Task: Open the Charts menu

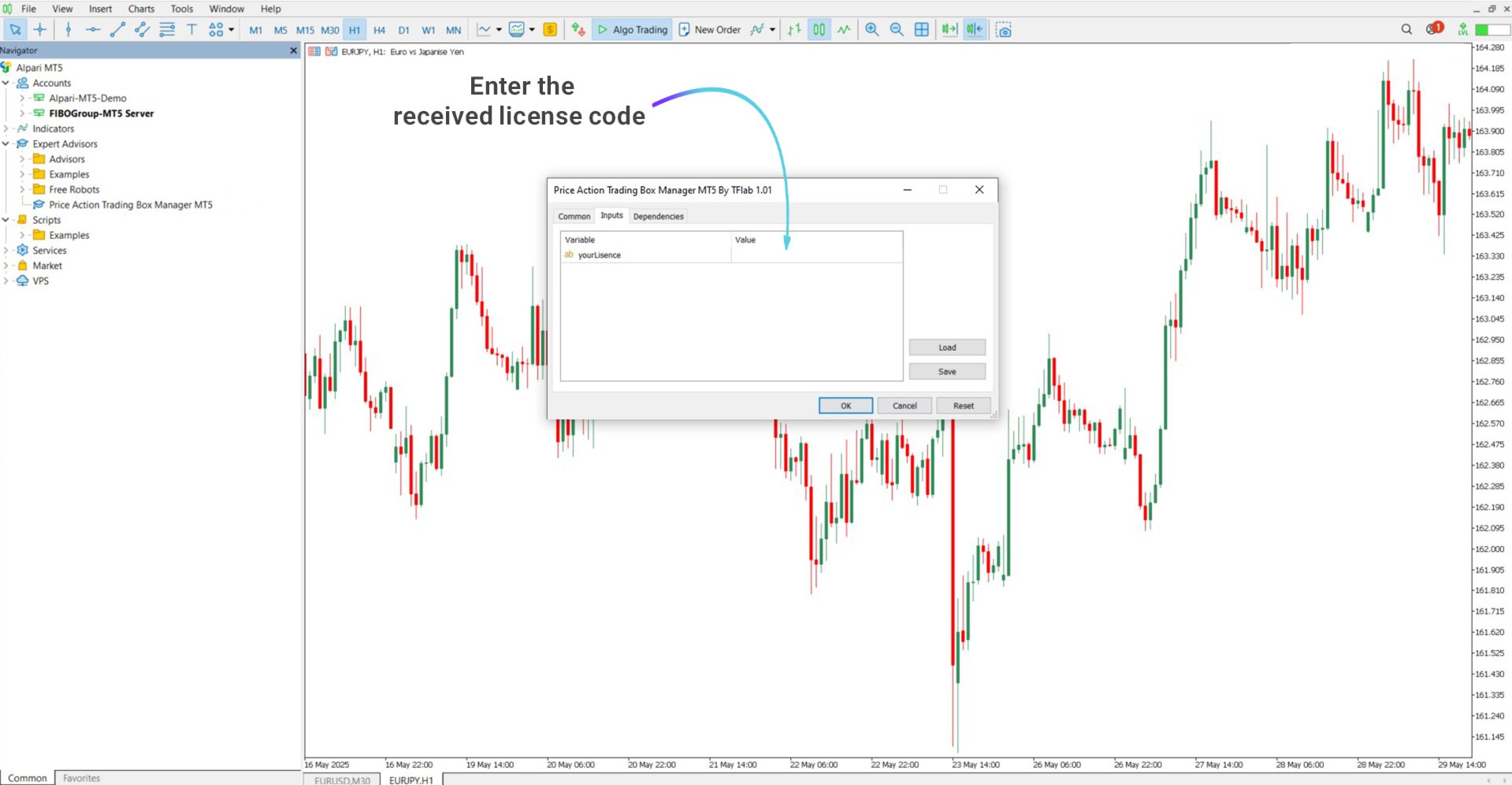Action: 141,9
